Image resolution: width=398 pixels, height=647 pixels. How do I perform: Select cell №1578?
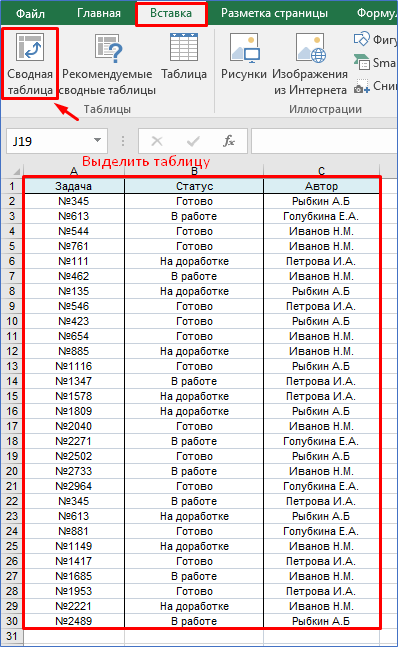point(74,396)
